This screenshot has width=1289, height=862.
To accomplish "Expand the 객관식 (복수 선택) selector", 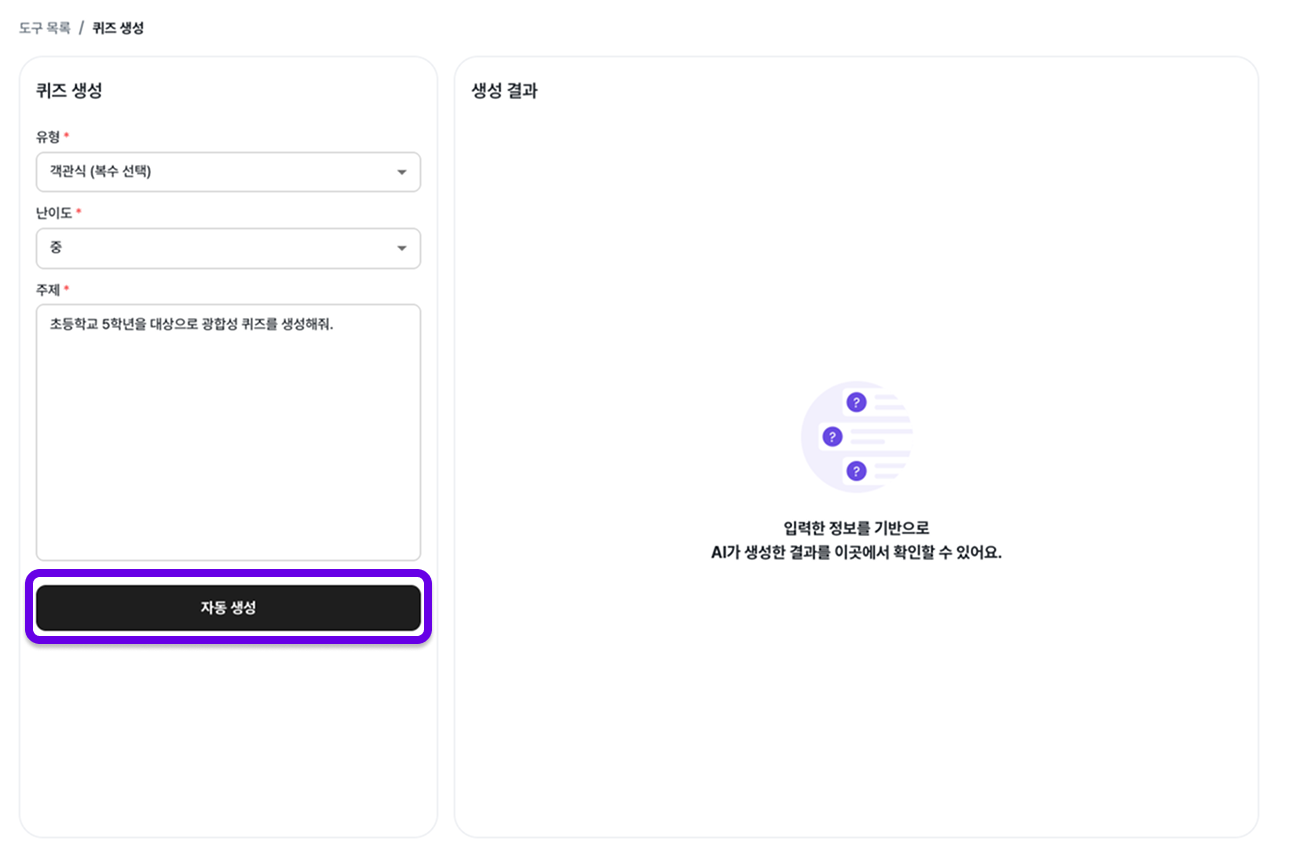I will point(228,171).
